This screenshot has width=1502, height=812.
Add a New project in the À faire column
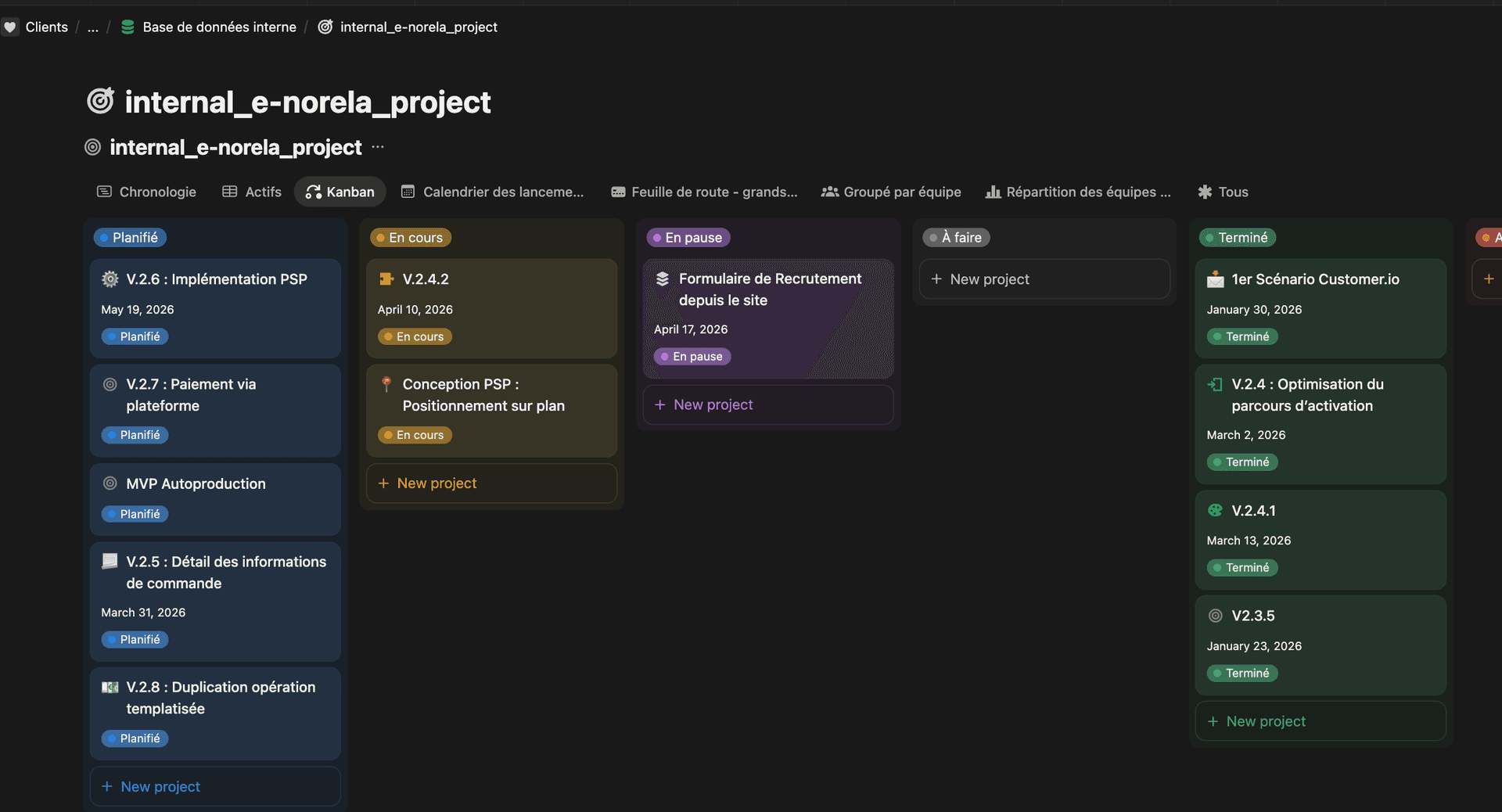[1044, 279]
